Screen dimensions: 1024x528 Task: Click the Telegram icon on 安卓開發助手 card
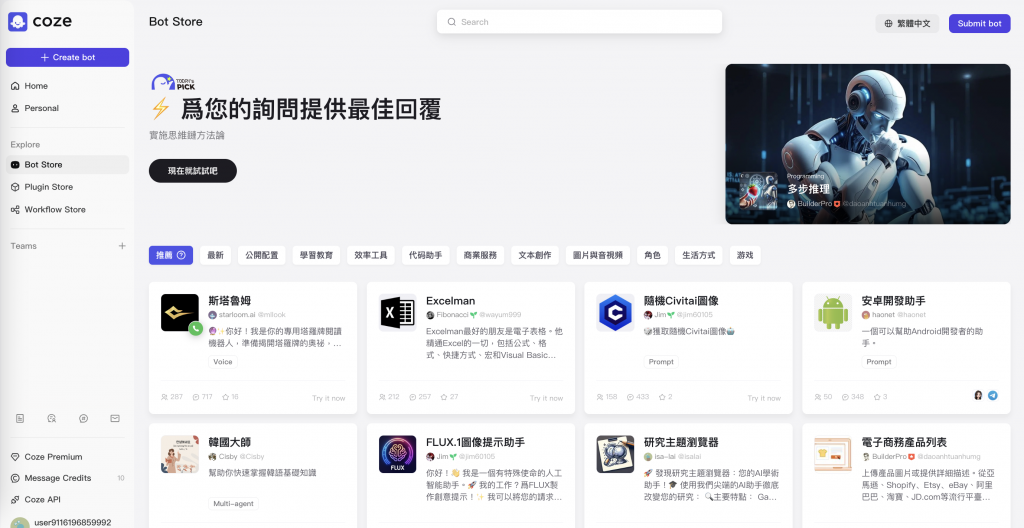tap(993, 395)
